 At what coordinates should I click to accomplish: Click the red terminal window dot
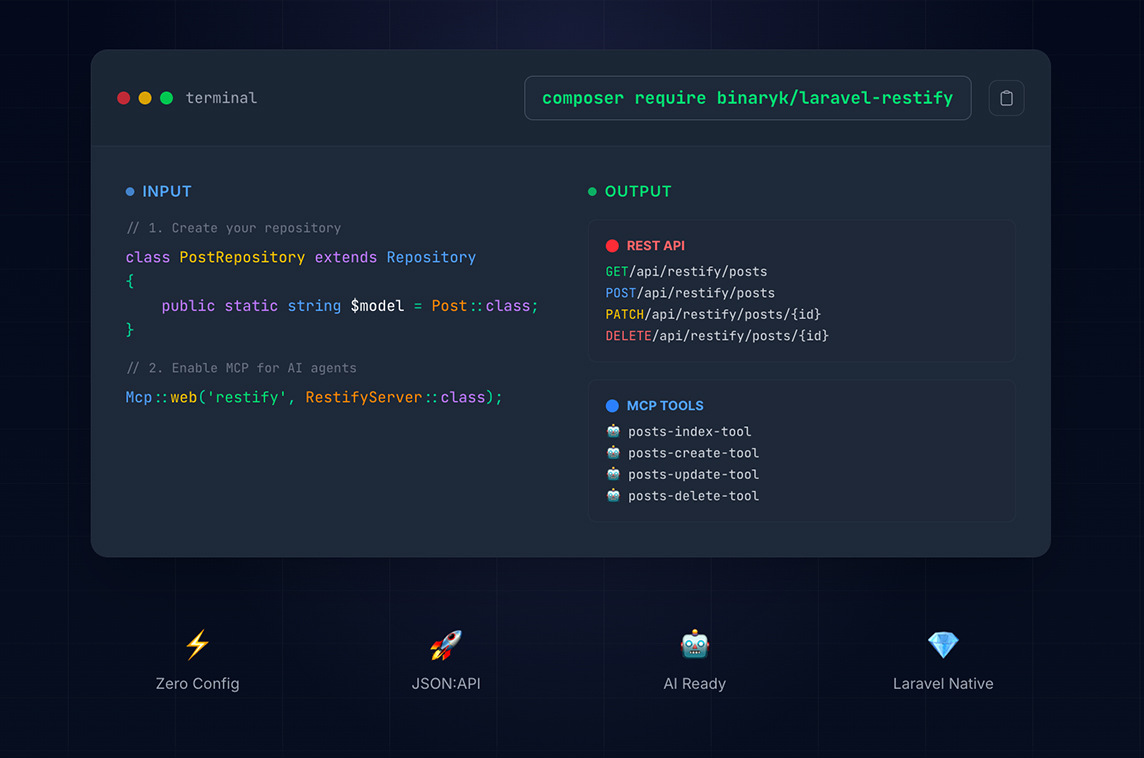click(x=124, y=98)
